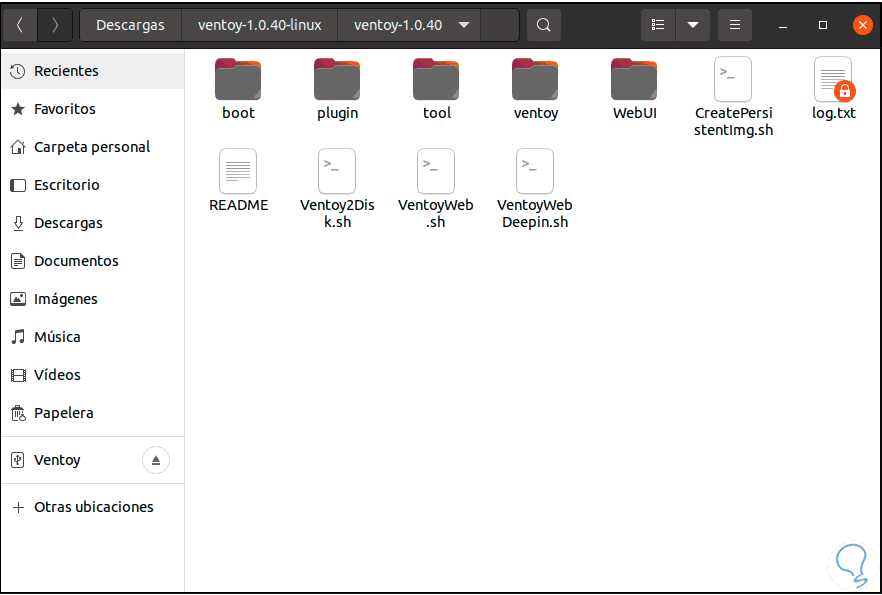
Task: Open Imágenes in the sidebar
Action: [x=93, y=299]
